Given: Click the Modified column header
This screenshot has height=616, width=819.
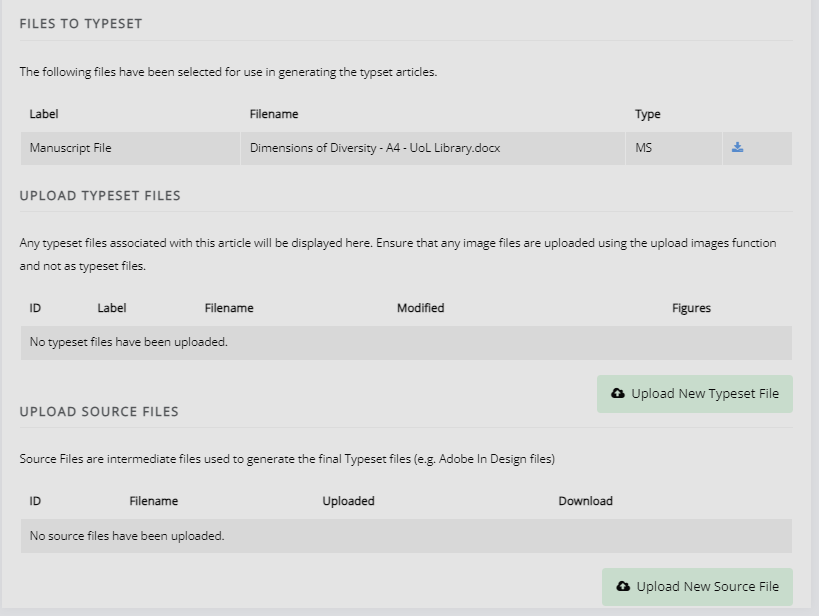Looking at the screenshot, I should point(420,308).
